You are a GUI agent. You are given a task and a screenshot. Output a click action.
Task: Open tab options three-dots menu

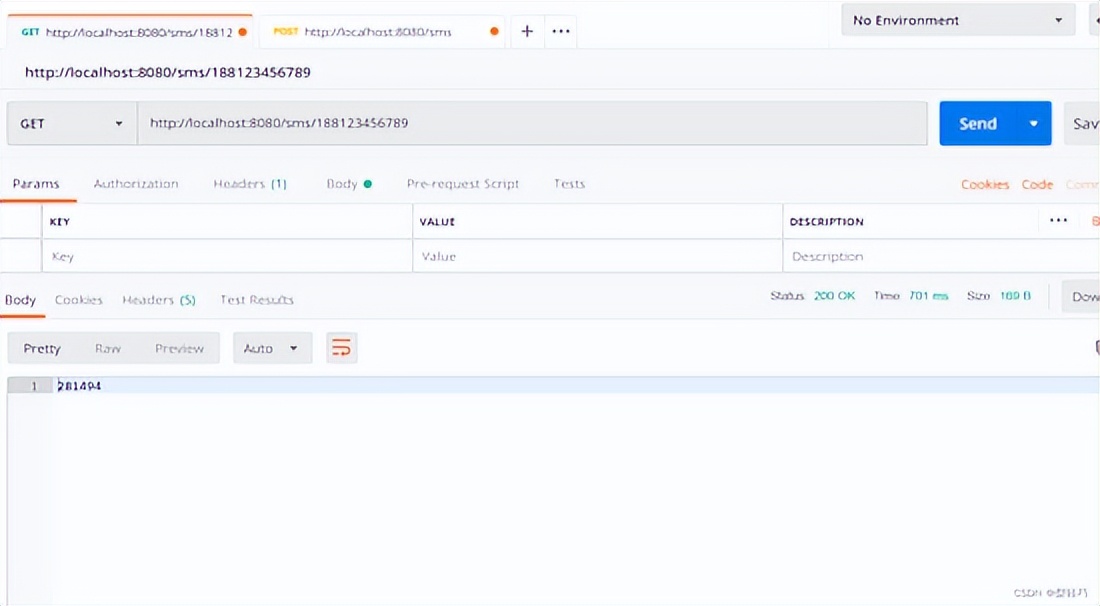point(561,32)
